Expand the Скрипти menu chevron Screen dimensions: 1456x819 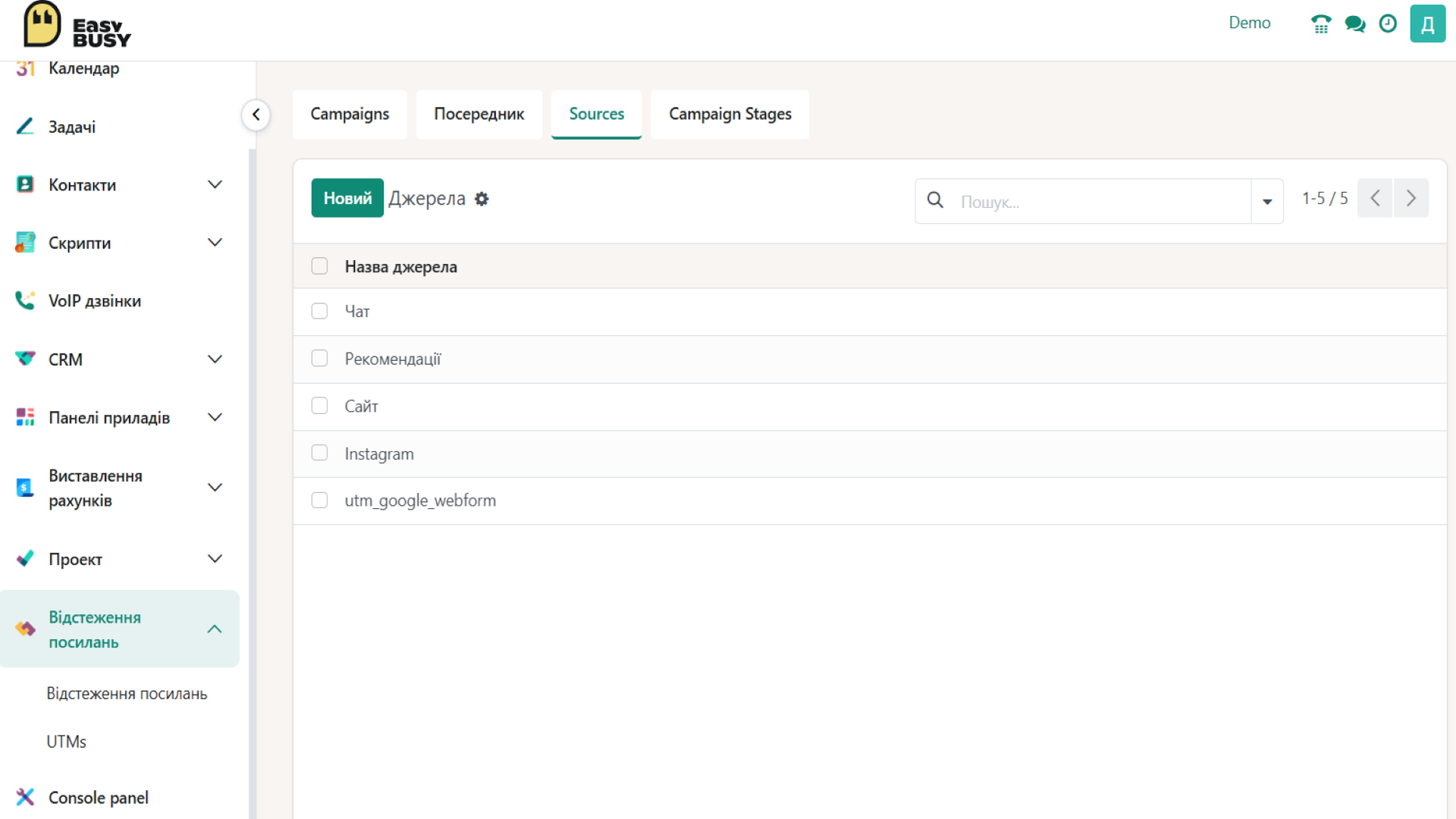[215, 243]
